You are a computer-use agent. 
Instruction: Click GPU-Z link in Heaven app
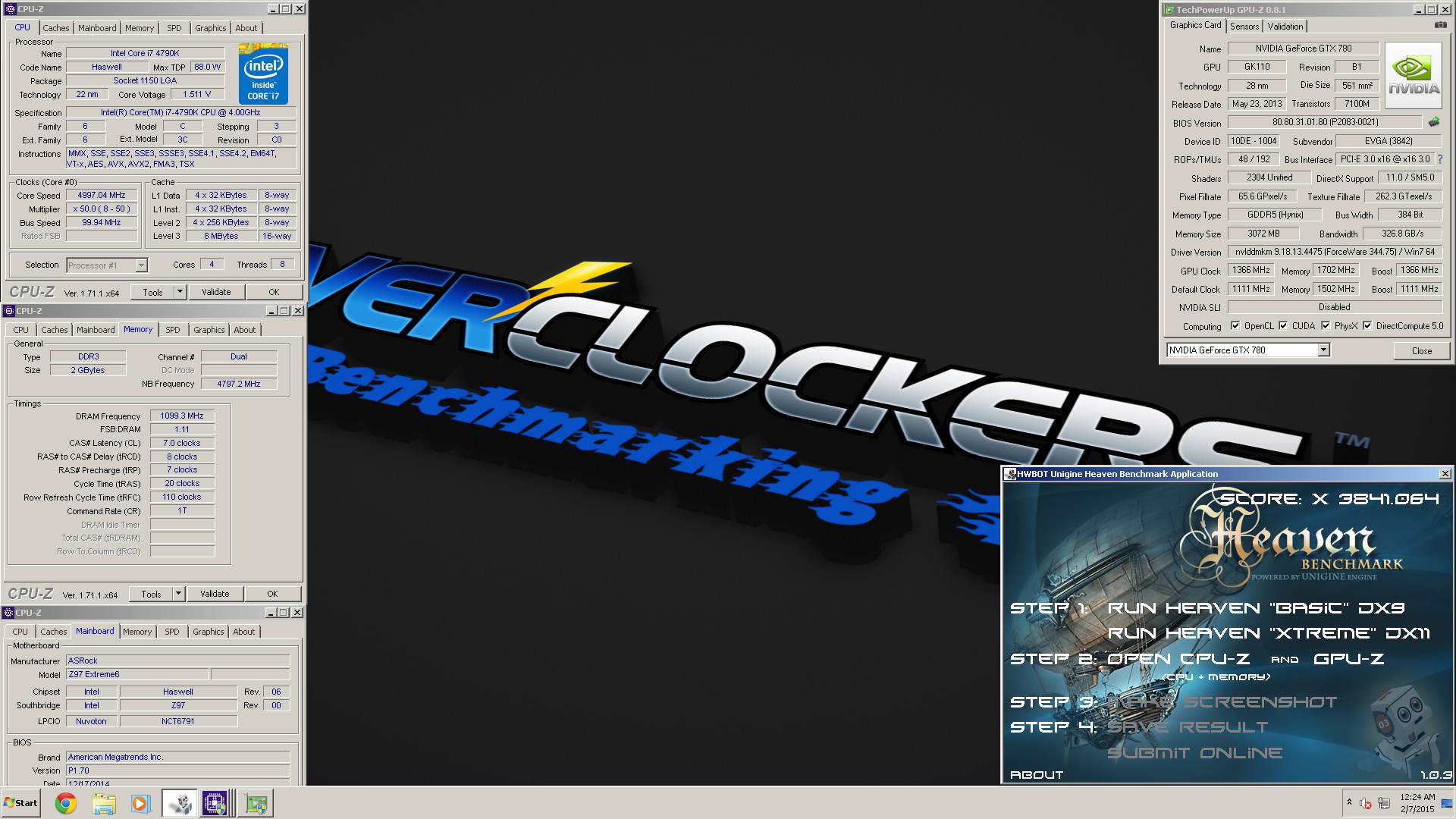1348,659
